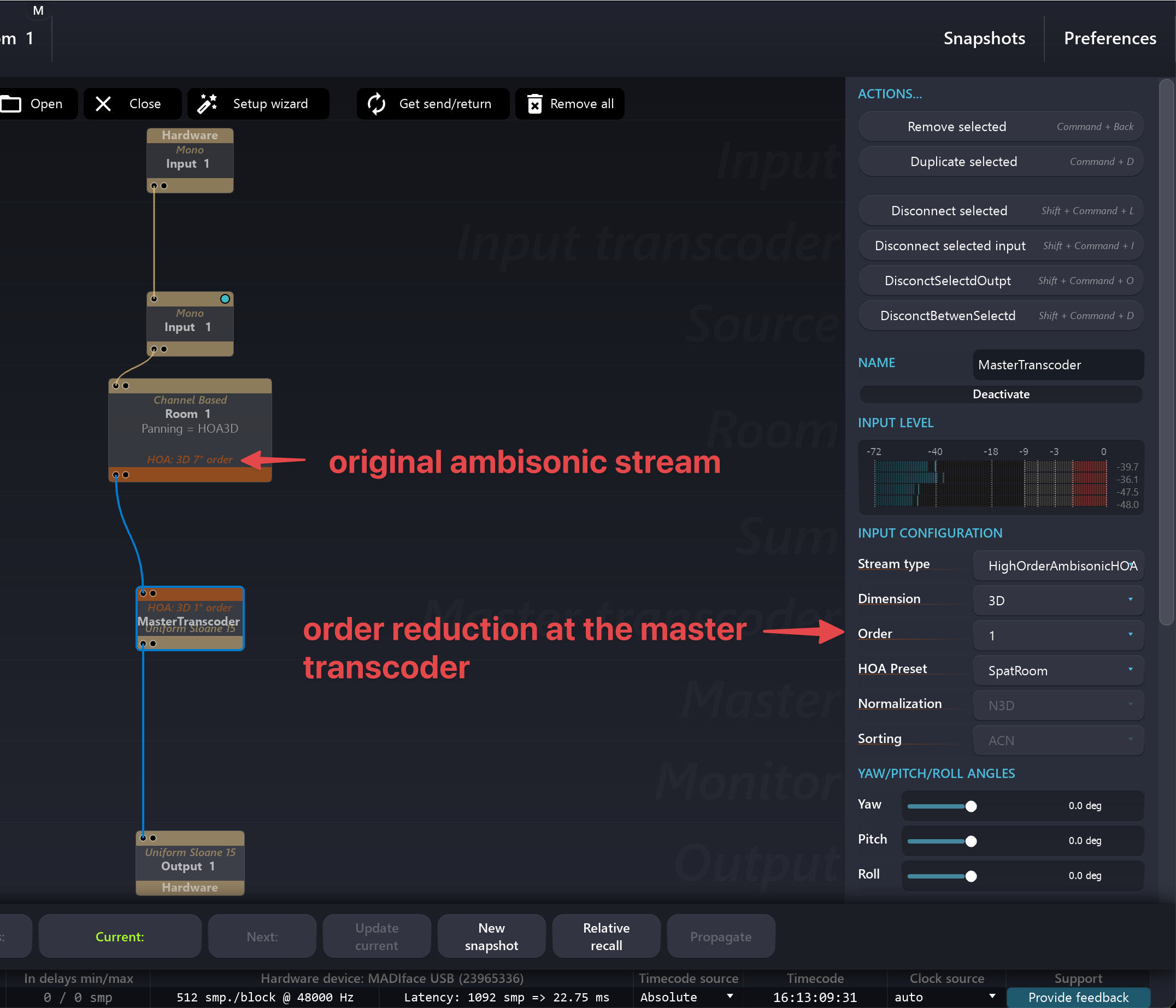Open the Stream type combo box

pos(1058,565)
